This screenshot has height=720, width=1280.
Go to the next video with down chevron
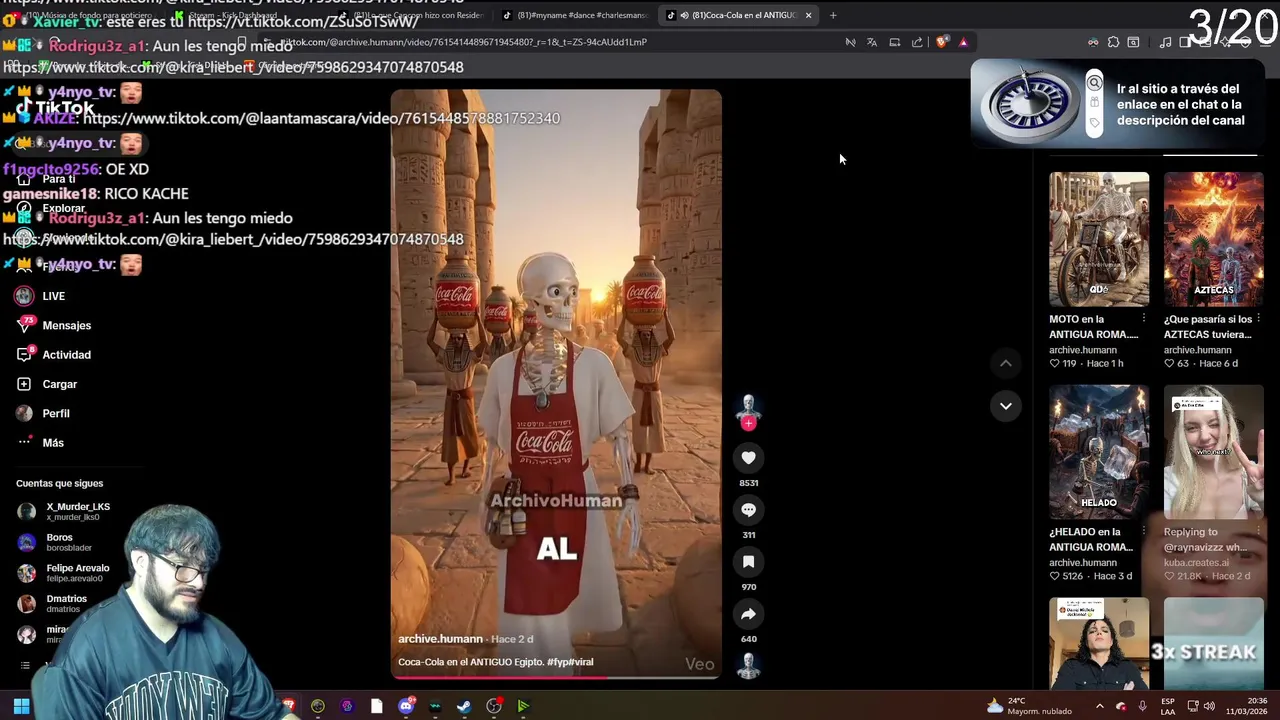click(1005, 406)
